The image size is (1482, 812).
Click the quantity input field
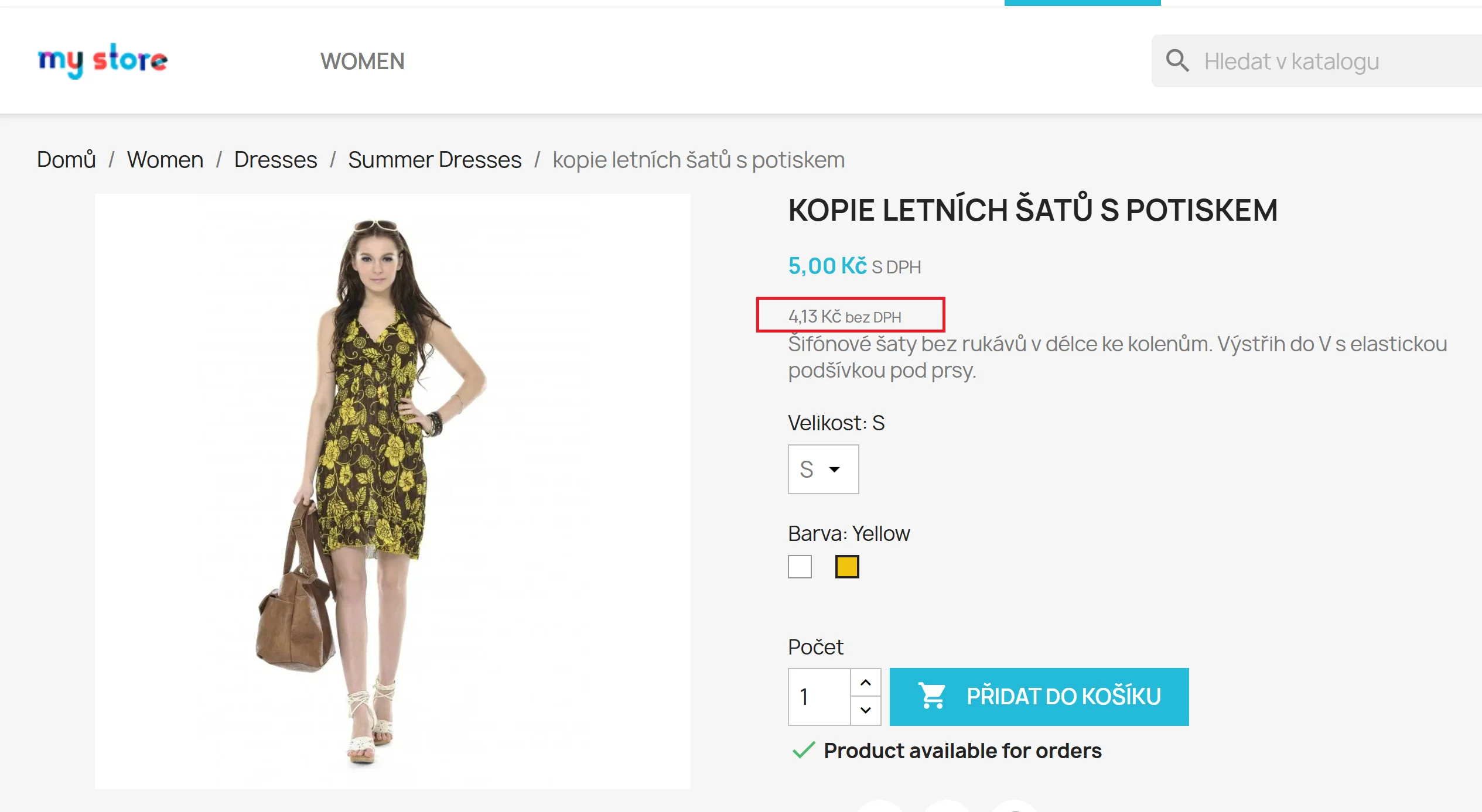(819, 697)
